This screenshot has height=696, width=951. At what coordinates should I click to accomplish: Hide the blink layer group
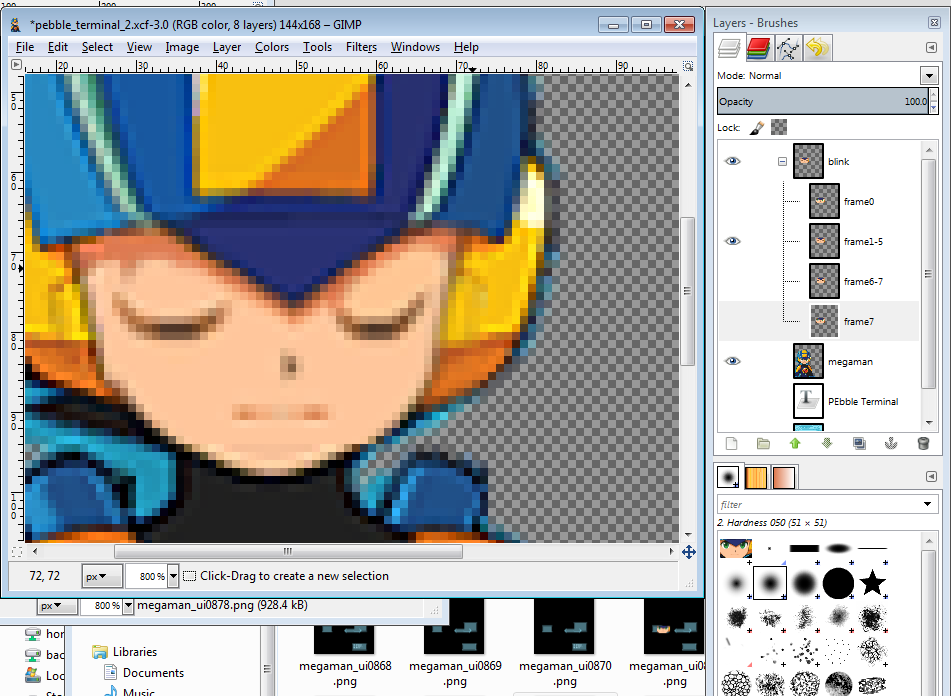[x=733, y=161]
